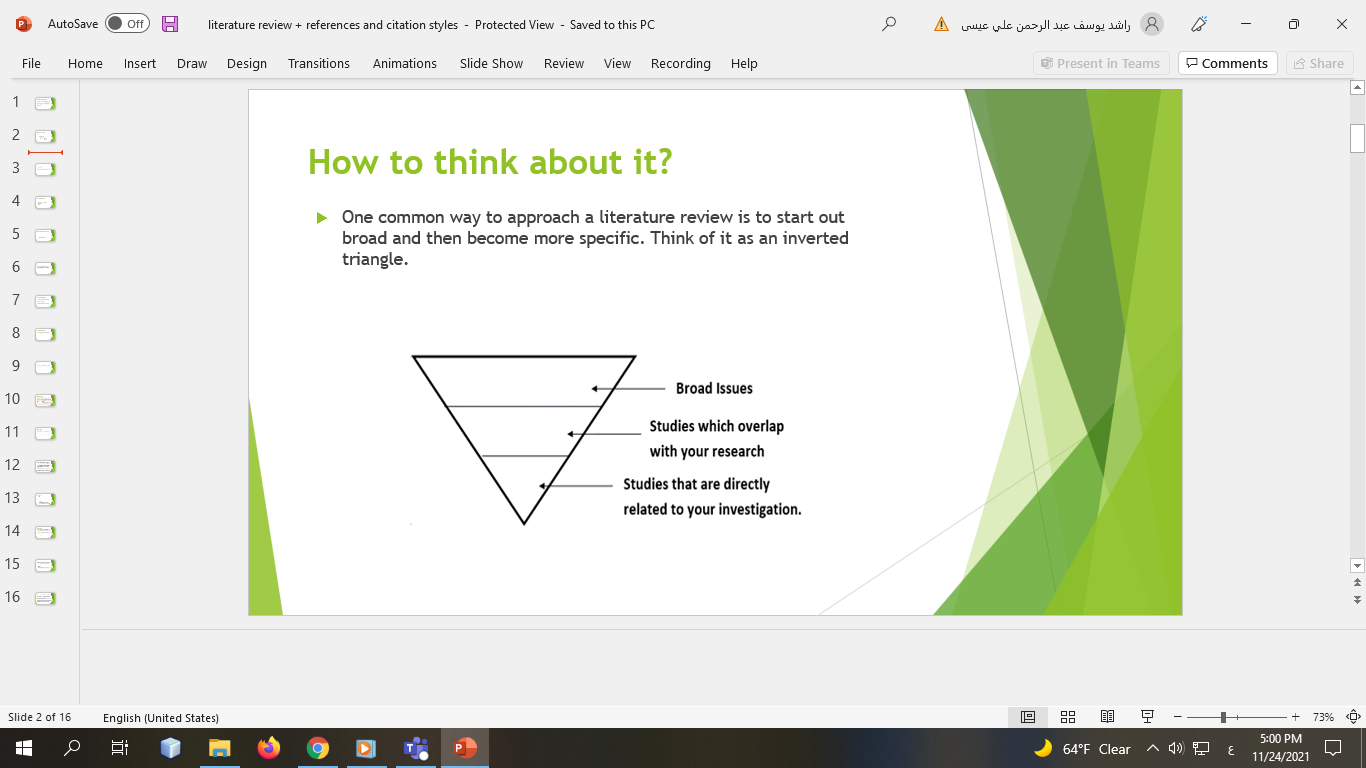Click the account warning triangle icon

(x=941, y=24)
